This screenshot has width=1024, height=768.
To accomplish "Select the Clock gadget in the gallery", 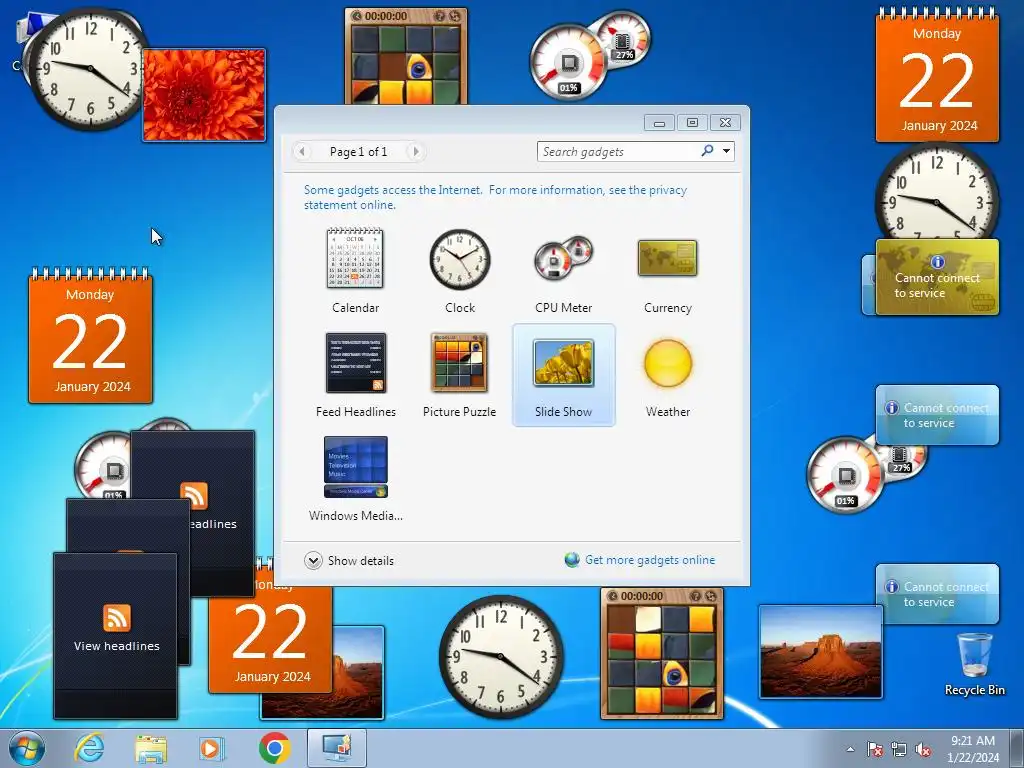I will tap(460, 271).
